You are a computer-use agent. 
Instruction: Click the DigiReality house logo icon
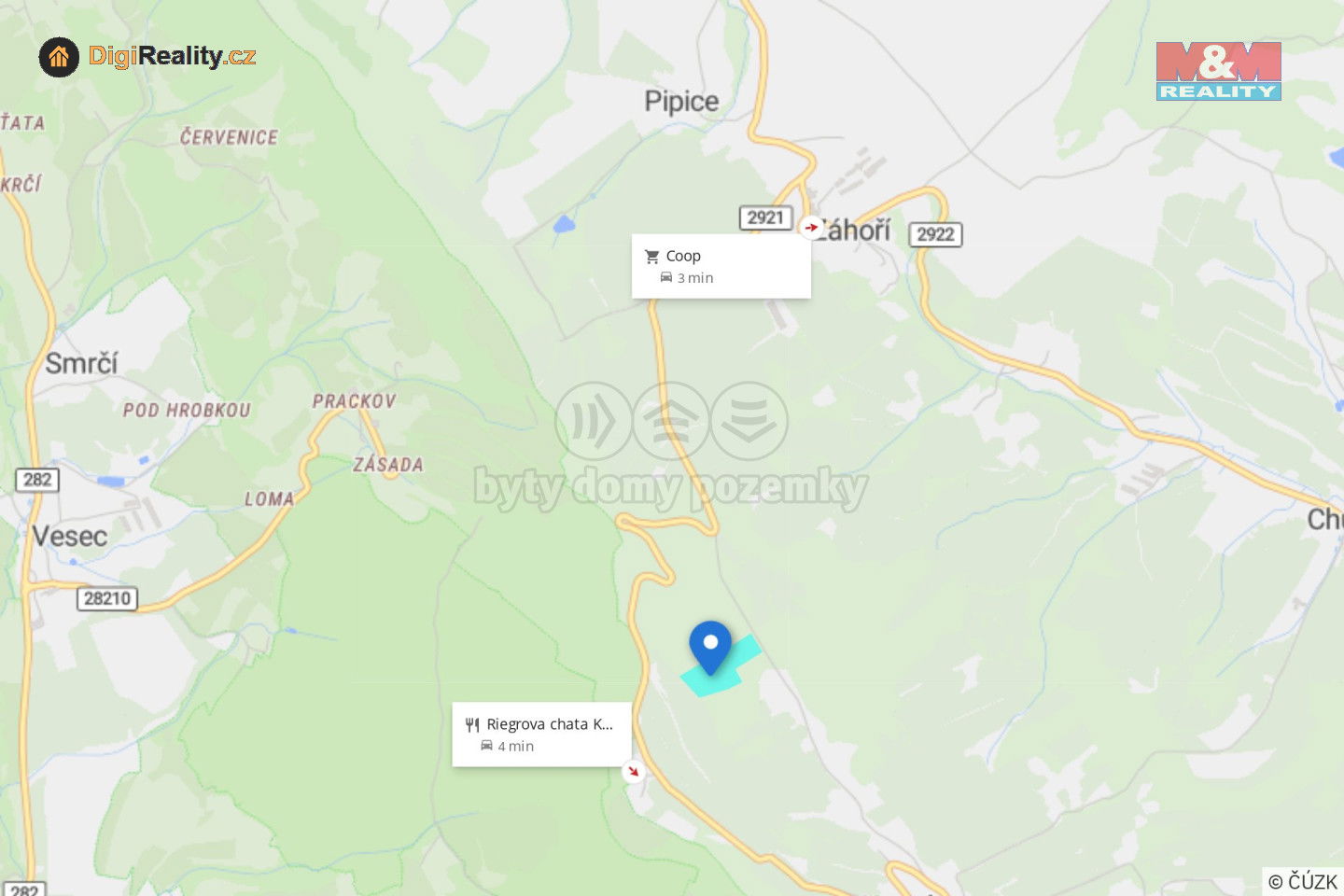coord(59,58)
